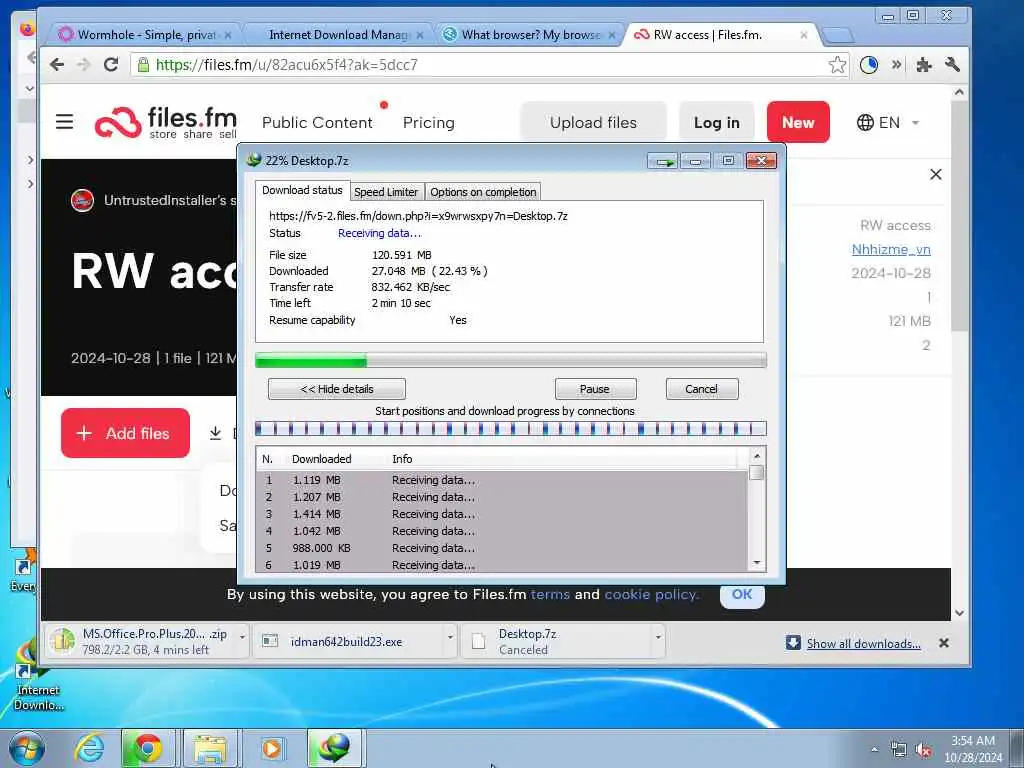
Task: Open Windows Media Player from the taskbar
Action: coord(271,748)
